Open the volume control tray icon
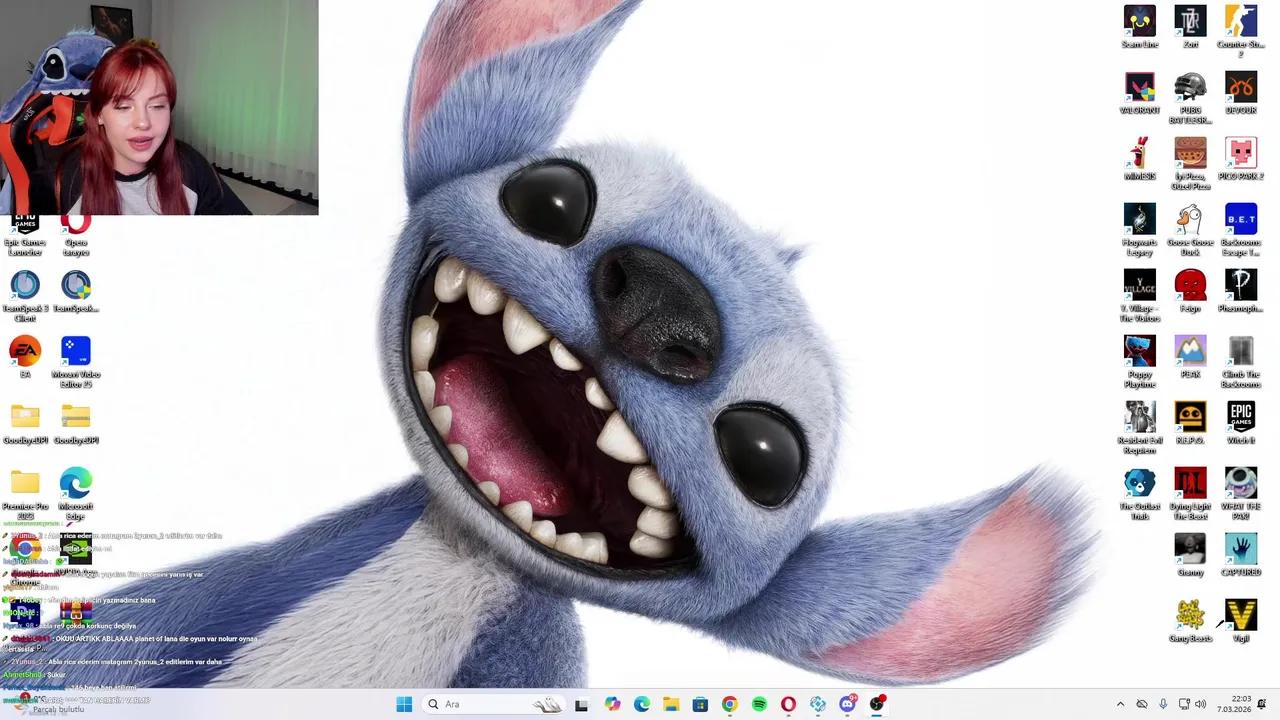The width and height of the screenshot is (1280, 720). pyautogui.click(x=1200, y=704)
